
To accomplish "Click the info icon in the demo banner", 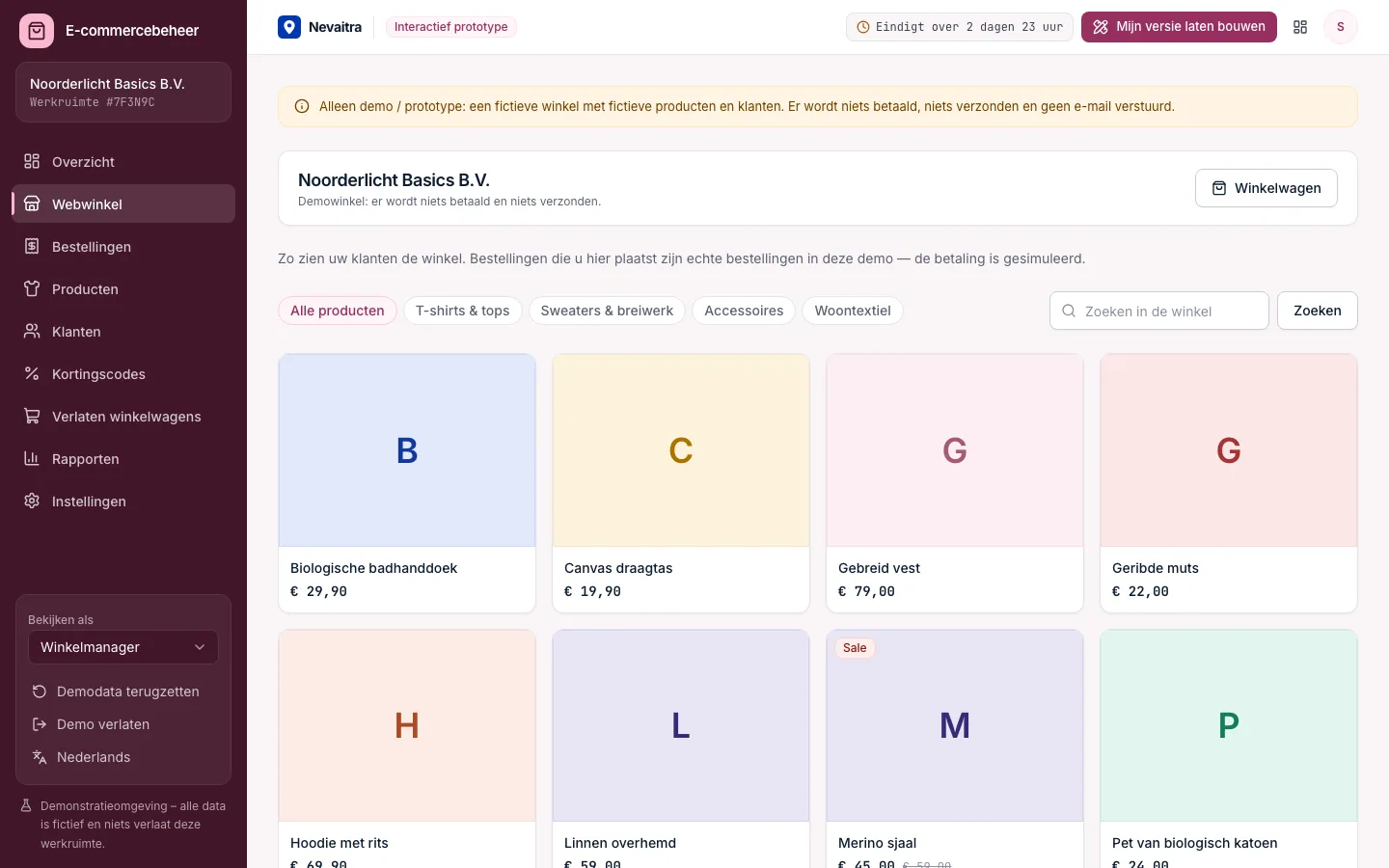I will tap(302, 107).
